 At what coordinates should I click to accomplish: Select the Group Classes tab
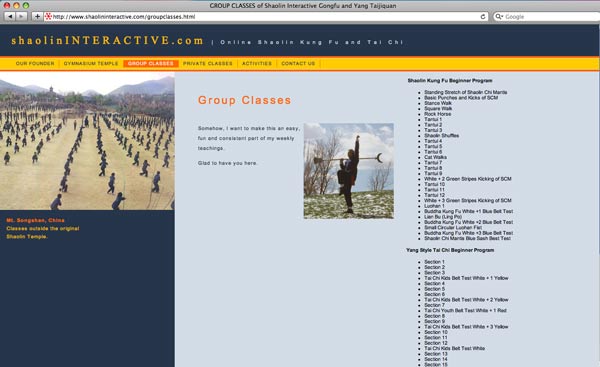151,64
